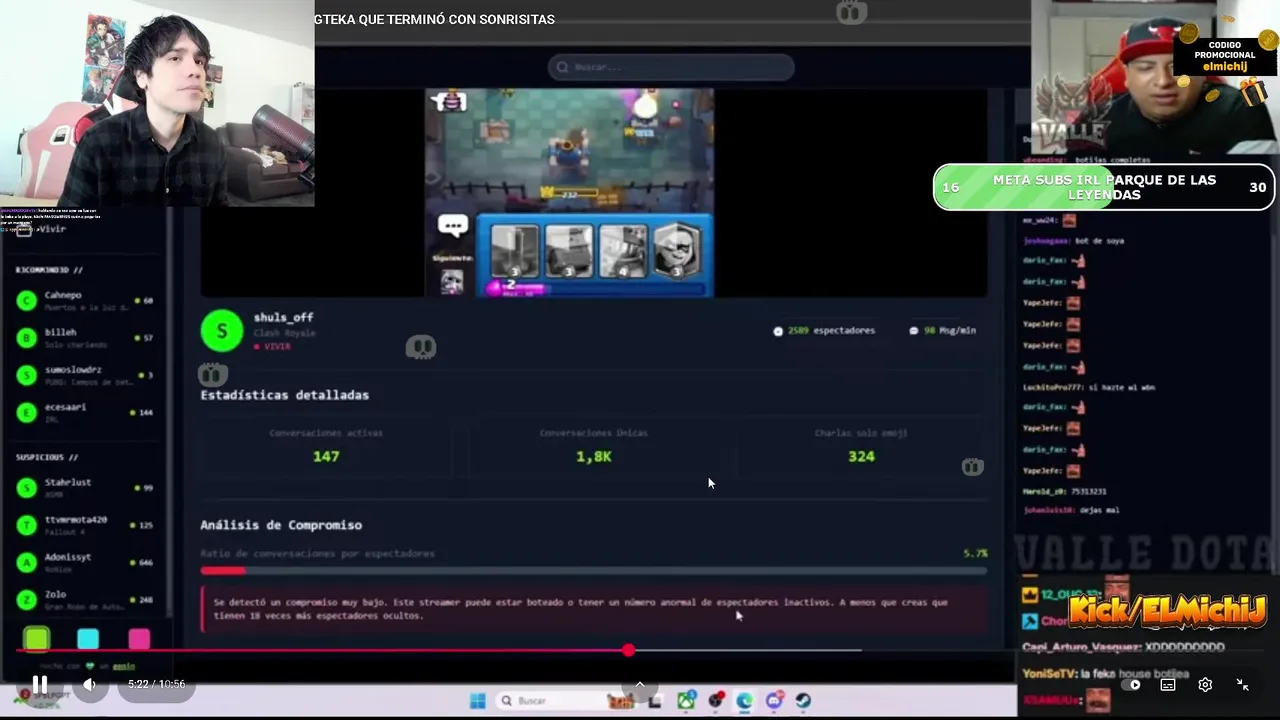The width and height of the screenshot is (1280, 720).
Task: Click the low-engagement warning message box
Action: point(594,609)
